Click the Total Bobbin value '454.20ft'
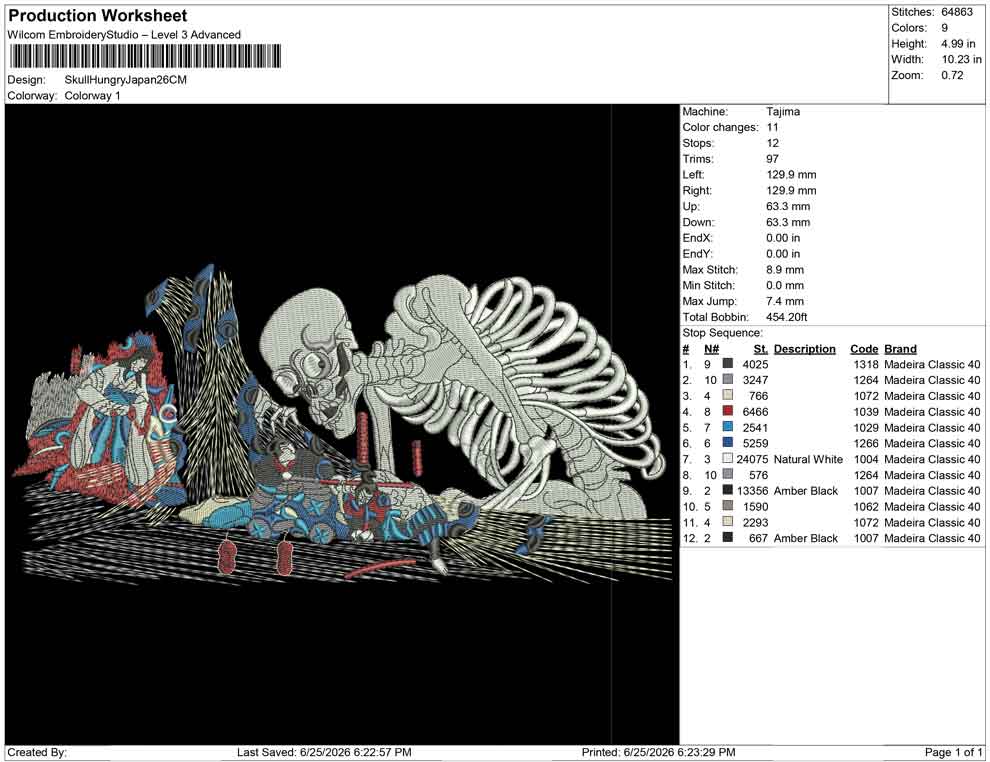Viewport: 990px width, 762px height. (787, 317)
